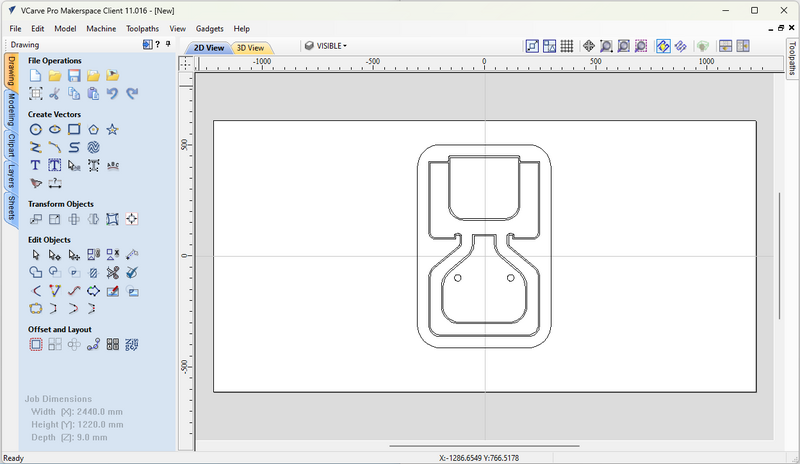Select the Draw Text tool
The width and height of the screenshot is (800, 464).
click(x=36, y=165)
